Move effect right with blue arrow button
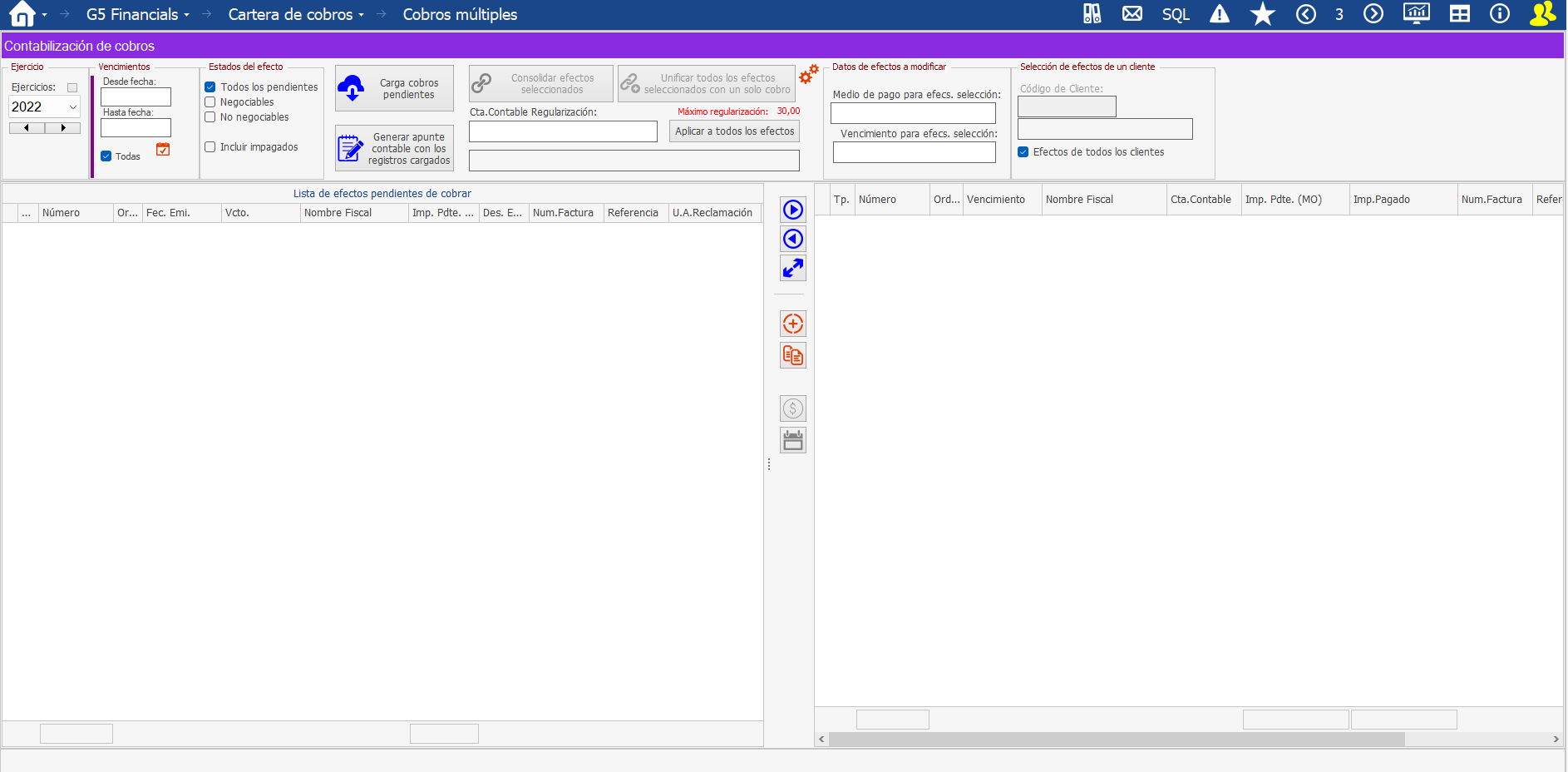This screenshot has height=772, width=1568. coord(793,210)
